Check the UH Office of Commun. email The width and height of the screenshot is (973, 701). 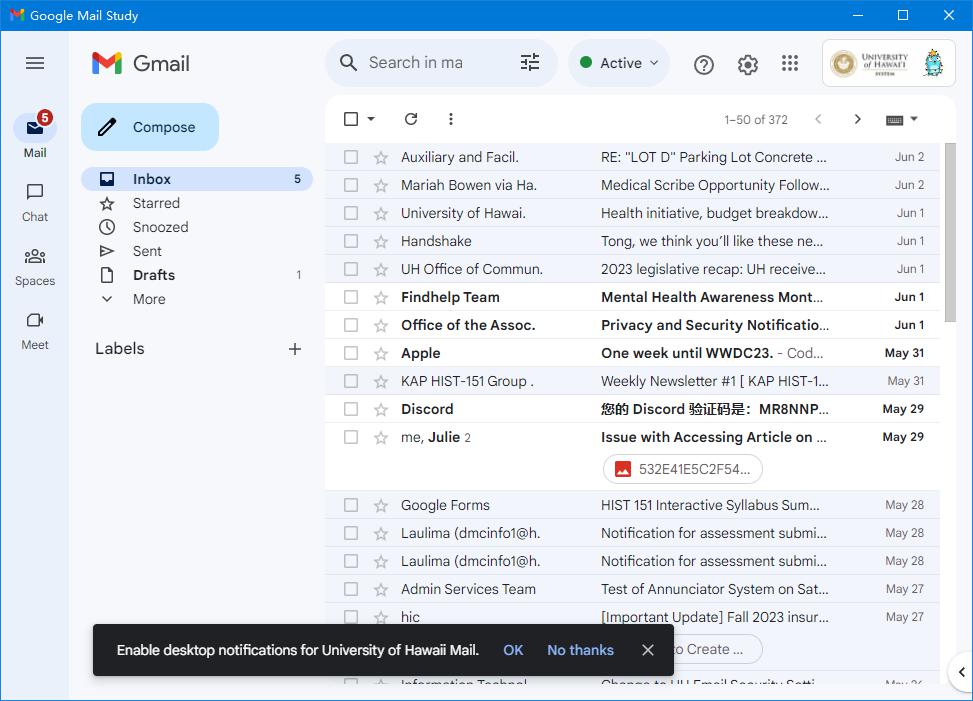click(x=351, y=269)
